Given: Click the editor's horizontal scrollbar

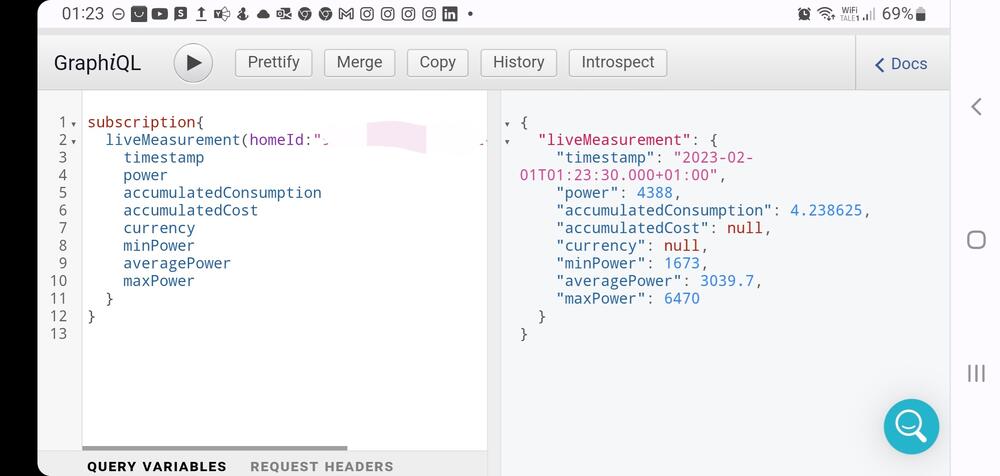Looking at the screenshot, I should point(215,449).
